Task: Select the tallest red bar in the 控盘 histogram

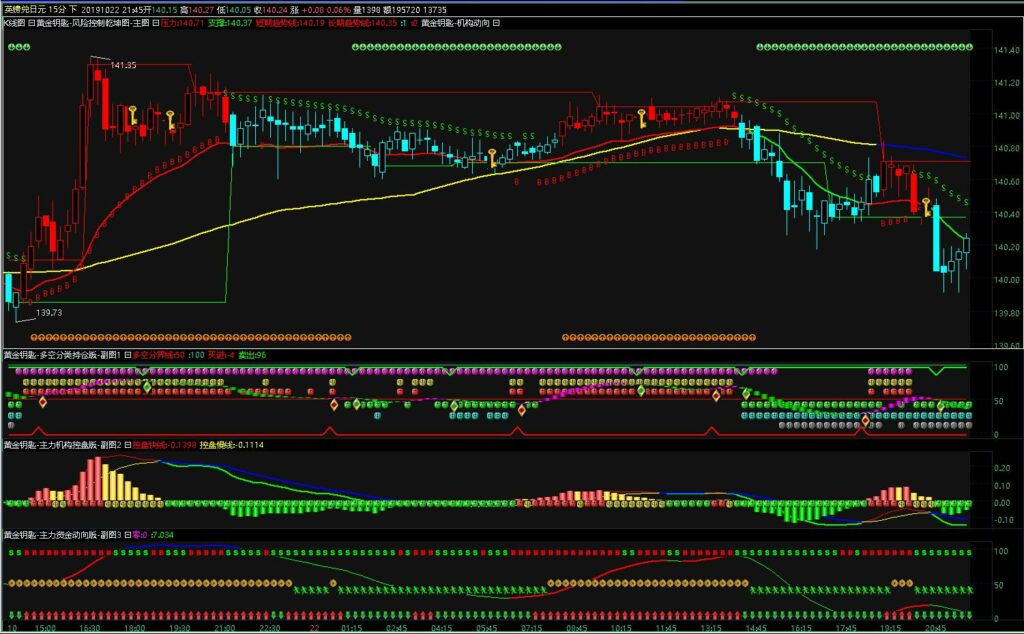Action: pyautogui.click(x=96, y=479)
